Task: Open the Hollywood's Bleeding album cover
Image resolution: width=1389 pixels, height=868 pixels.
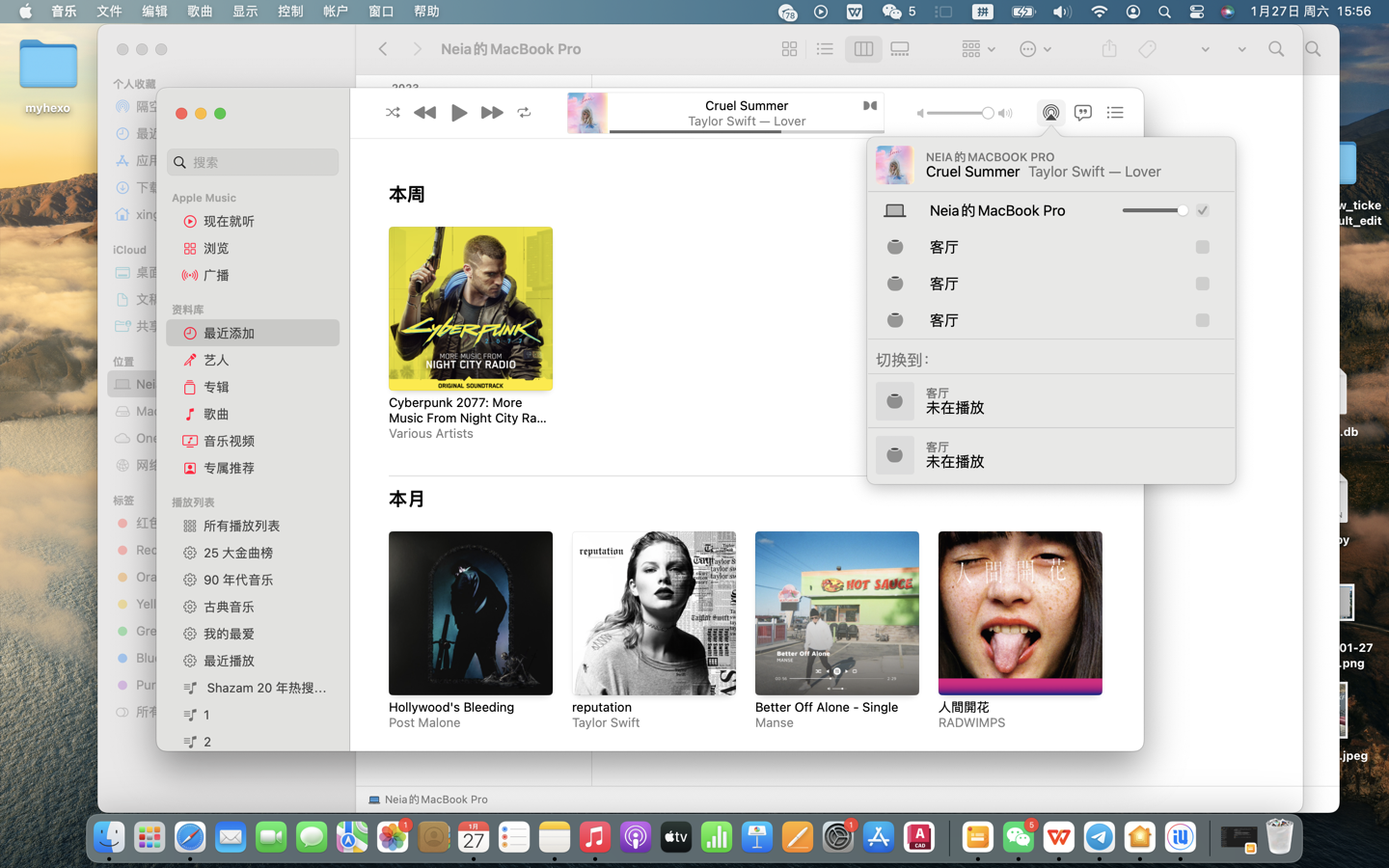Action: [x=471, y=613]
